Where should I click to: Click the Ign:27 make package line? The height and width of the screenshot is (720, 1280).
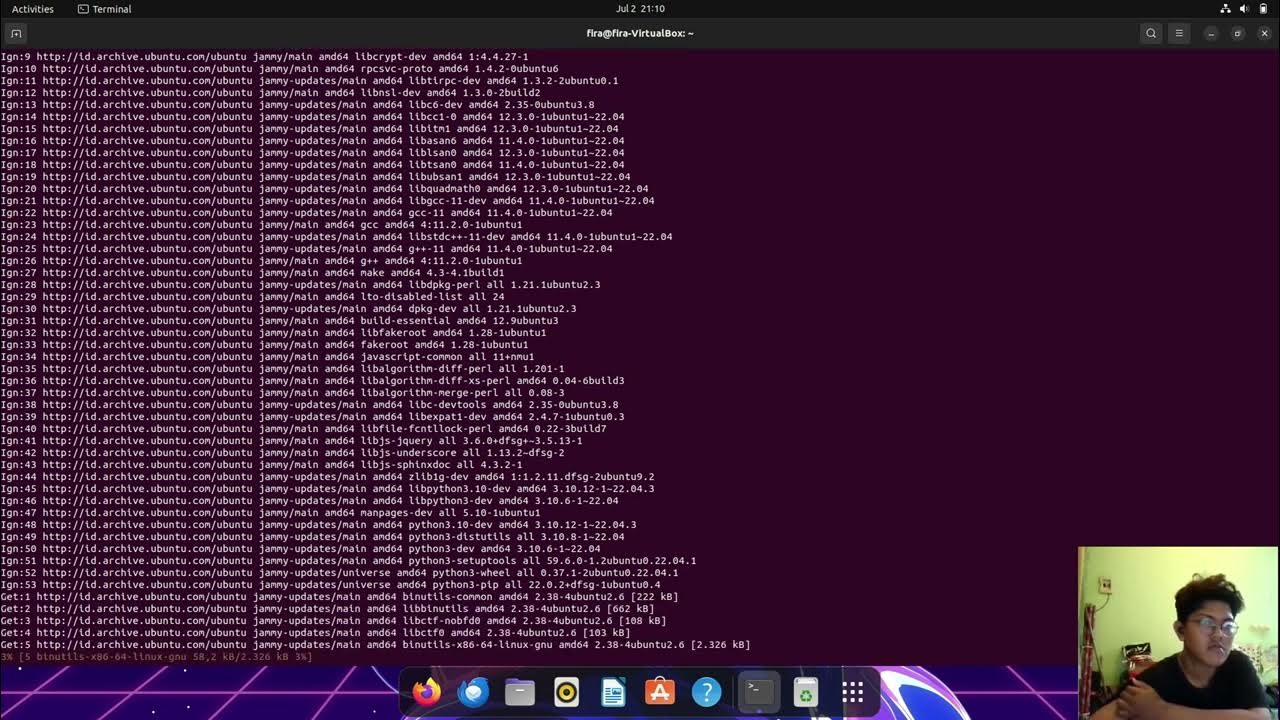tap(252, 273)
